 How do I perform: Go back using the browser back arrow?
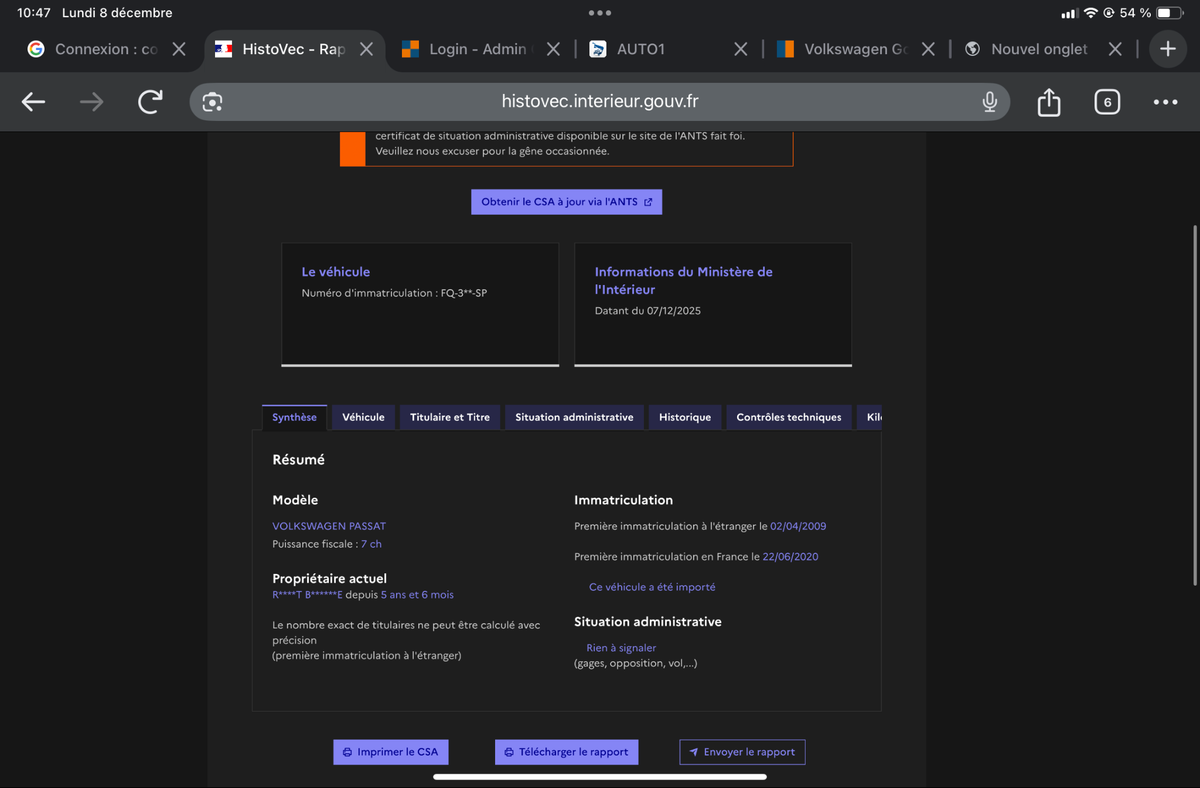pos(33,102)
